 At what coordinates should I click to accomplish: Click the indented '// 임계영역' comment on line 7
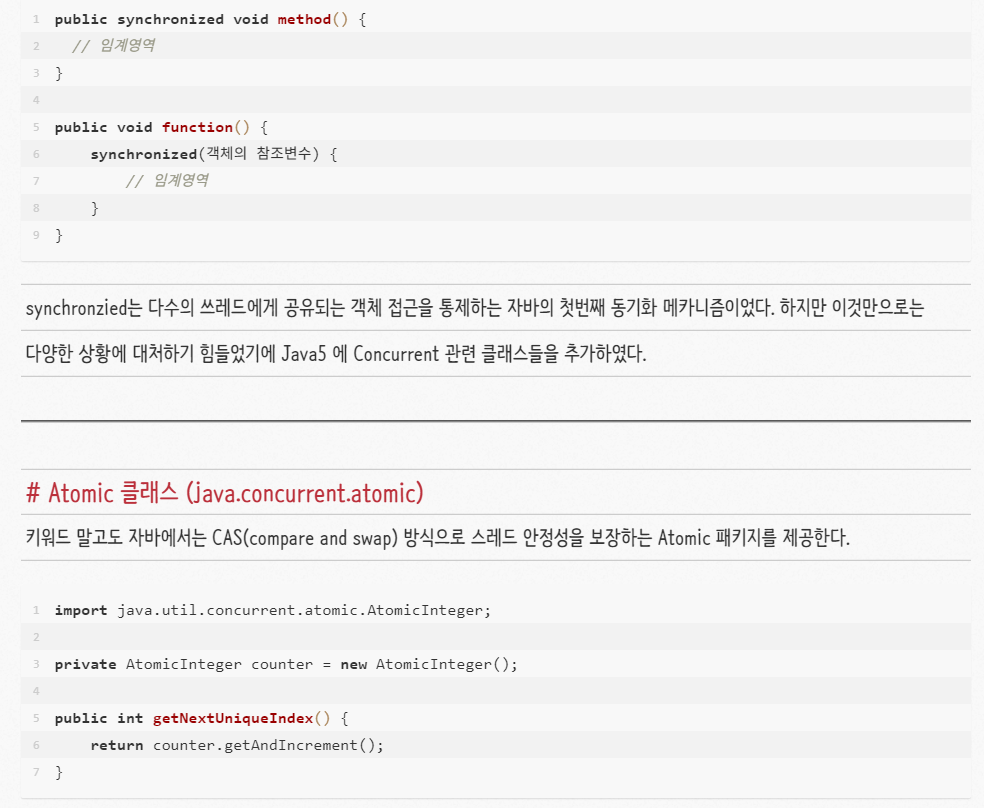(x=167, y=181)
